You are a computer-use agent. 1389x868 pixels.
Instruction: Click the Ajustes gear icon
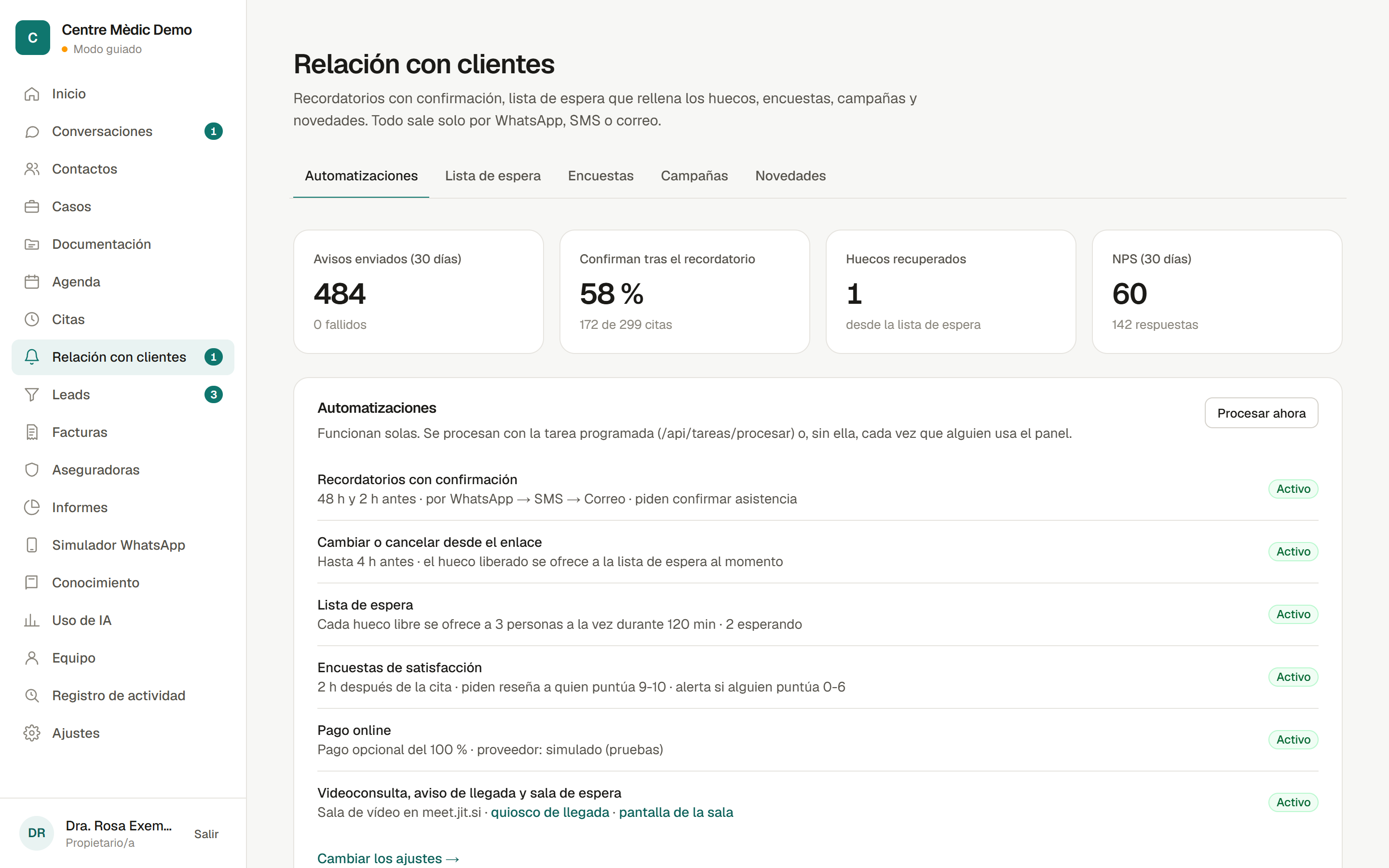[x=32, y=733]
